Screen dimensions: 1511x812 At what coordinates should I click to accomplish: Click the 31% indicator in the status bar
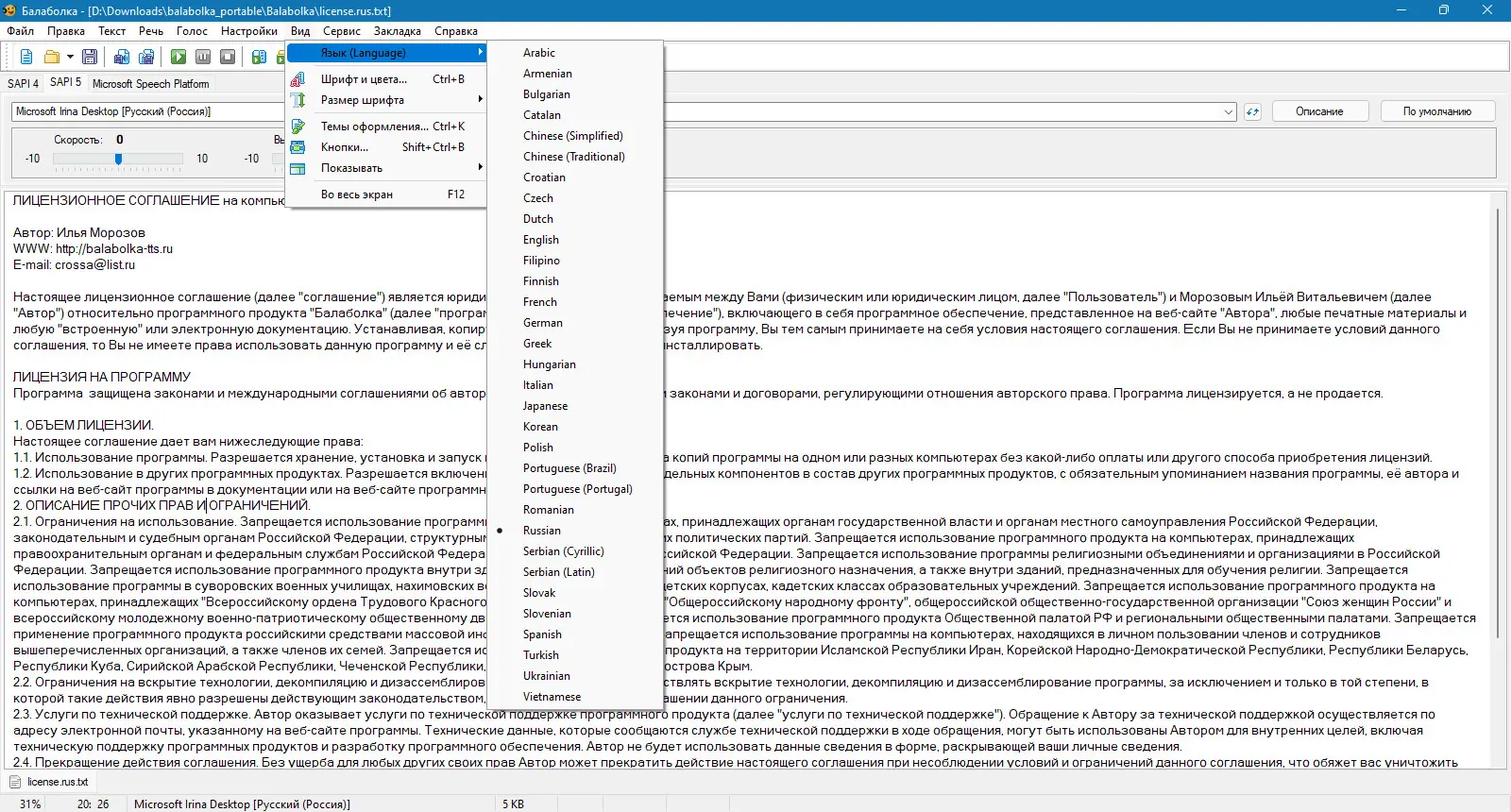(30, 804)
